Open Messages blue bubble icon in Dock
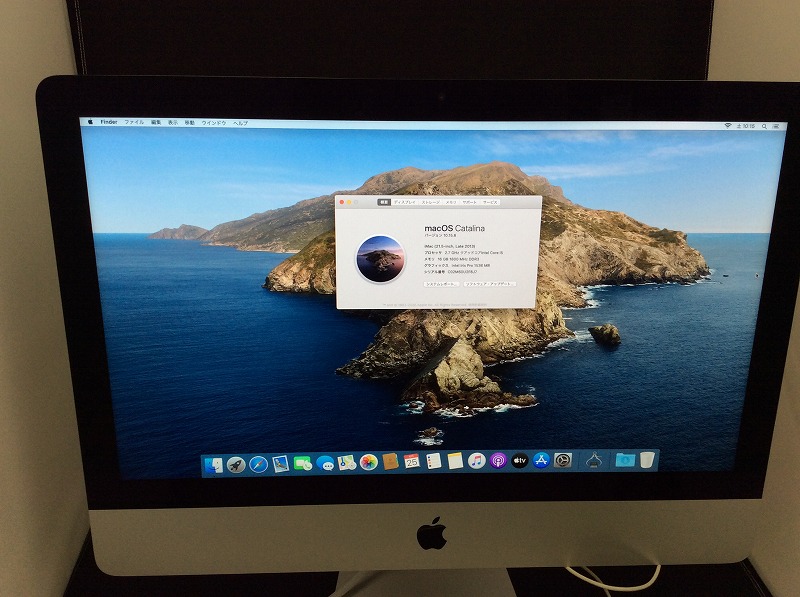 click(x=325, y=463)
